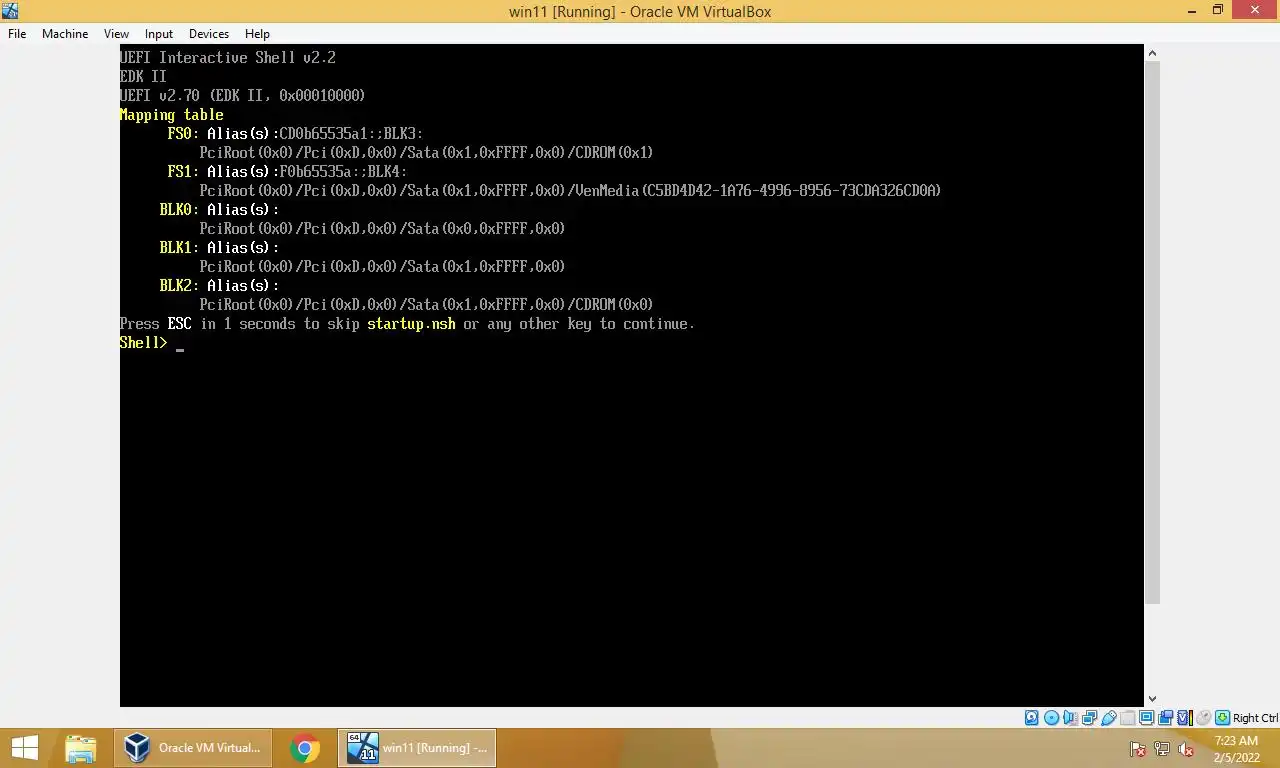Open the Machine menu

coord(65,33)
